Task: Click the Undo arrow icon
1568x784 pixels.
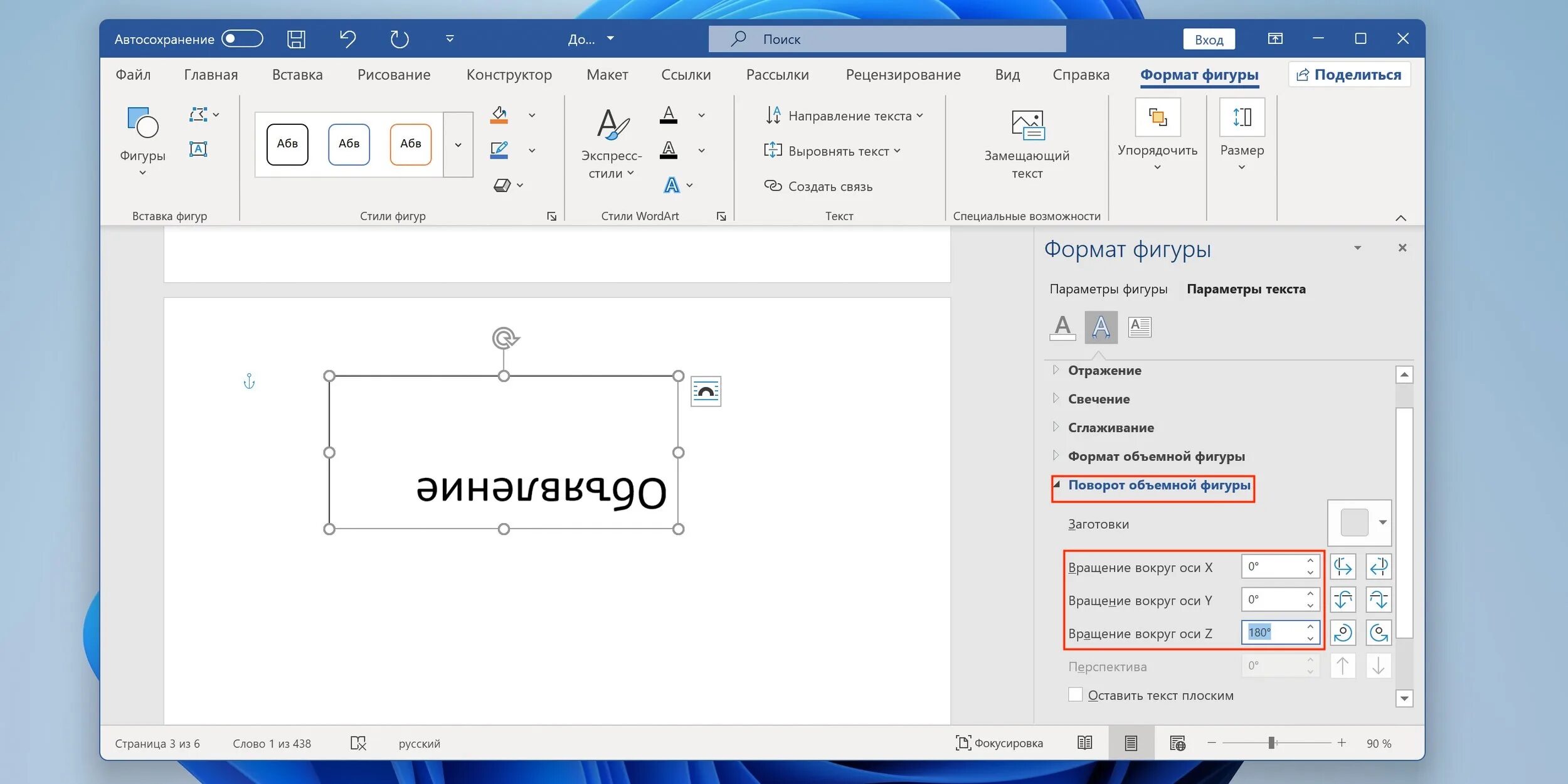Action: [x=347, y=39]
